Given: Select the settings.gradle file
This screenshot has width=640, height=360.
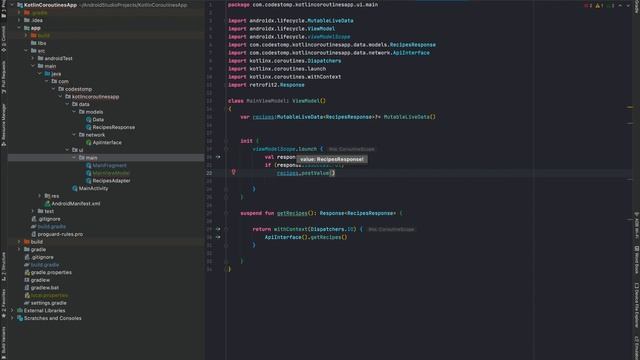Looking at the screenshot, I should click(x=48, y=303).
